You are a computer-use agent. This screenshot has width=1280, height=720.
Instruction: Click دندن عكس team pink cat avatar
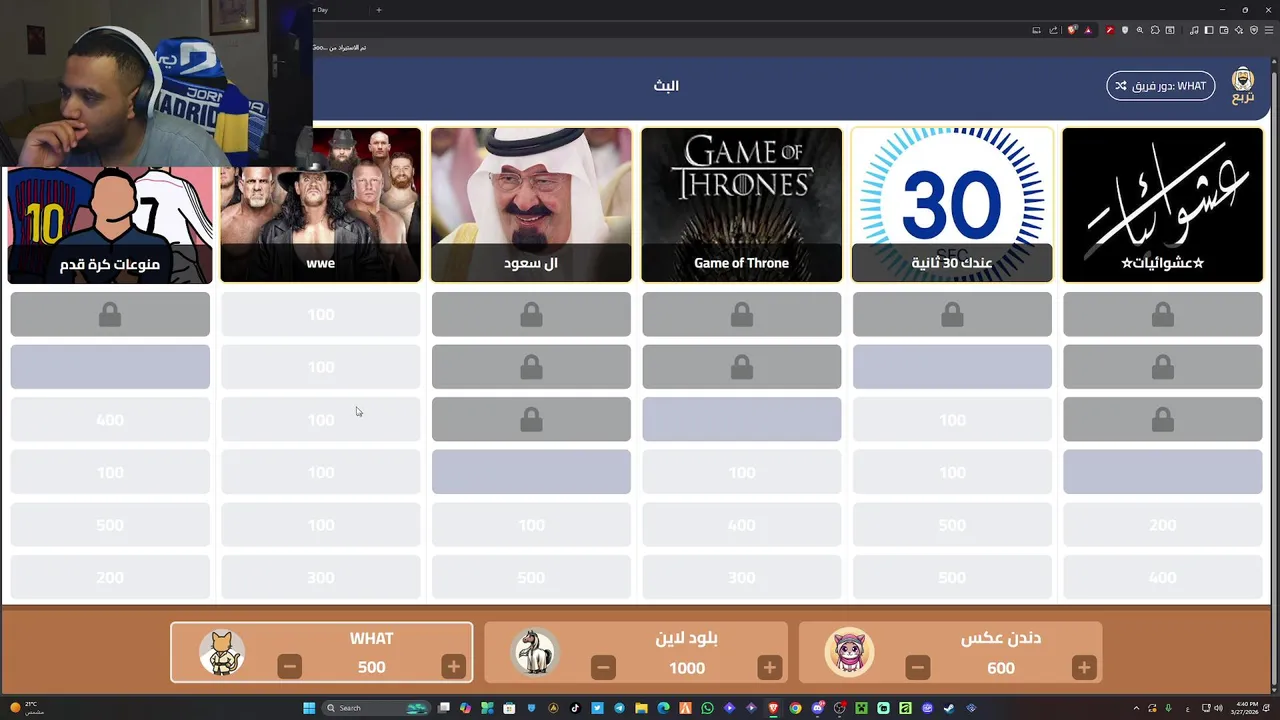click(848, 652)
